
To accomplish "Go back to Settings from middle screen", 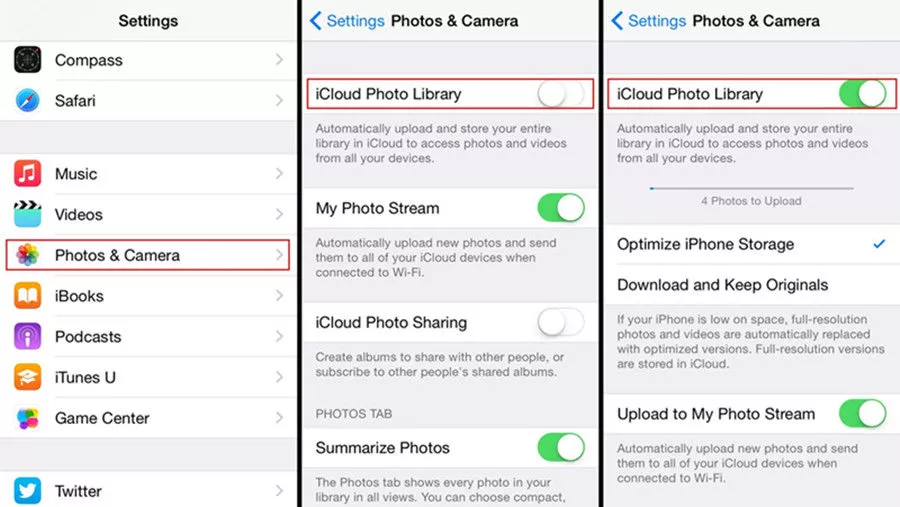I will coord(347,21).
